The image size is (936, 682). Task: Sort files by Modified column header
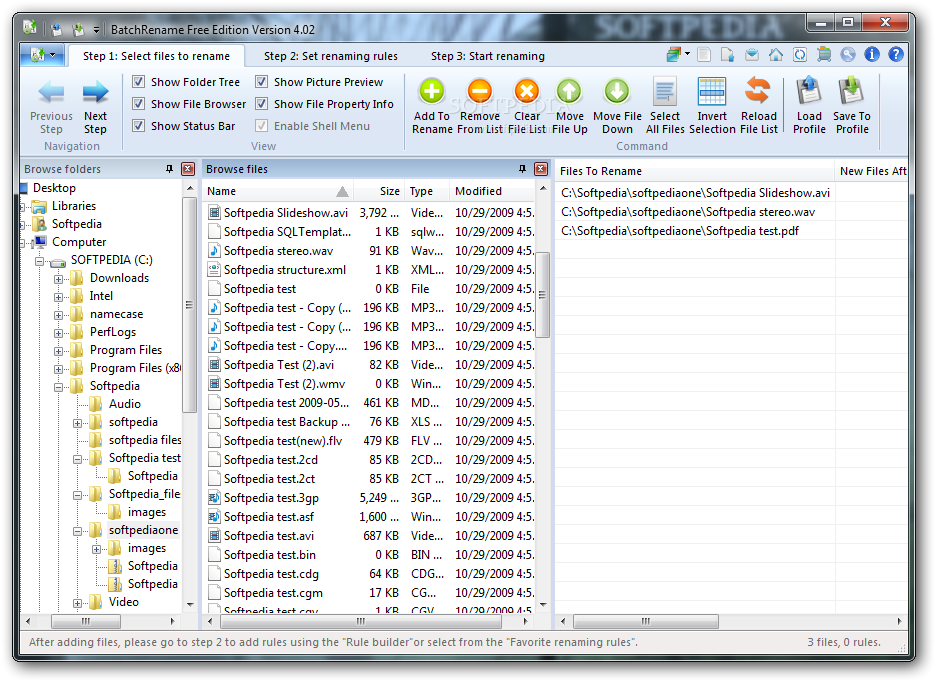click(x=492, y=191)
